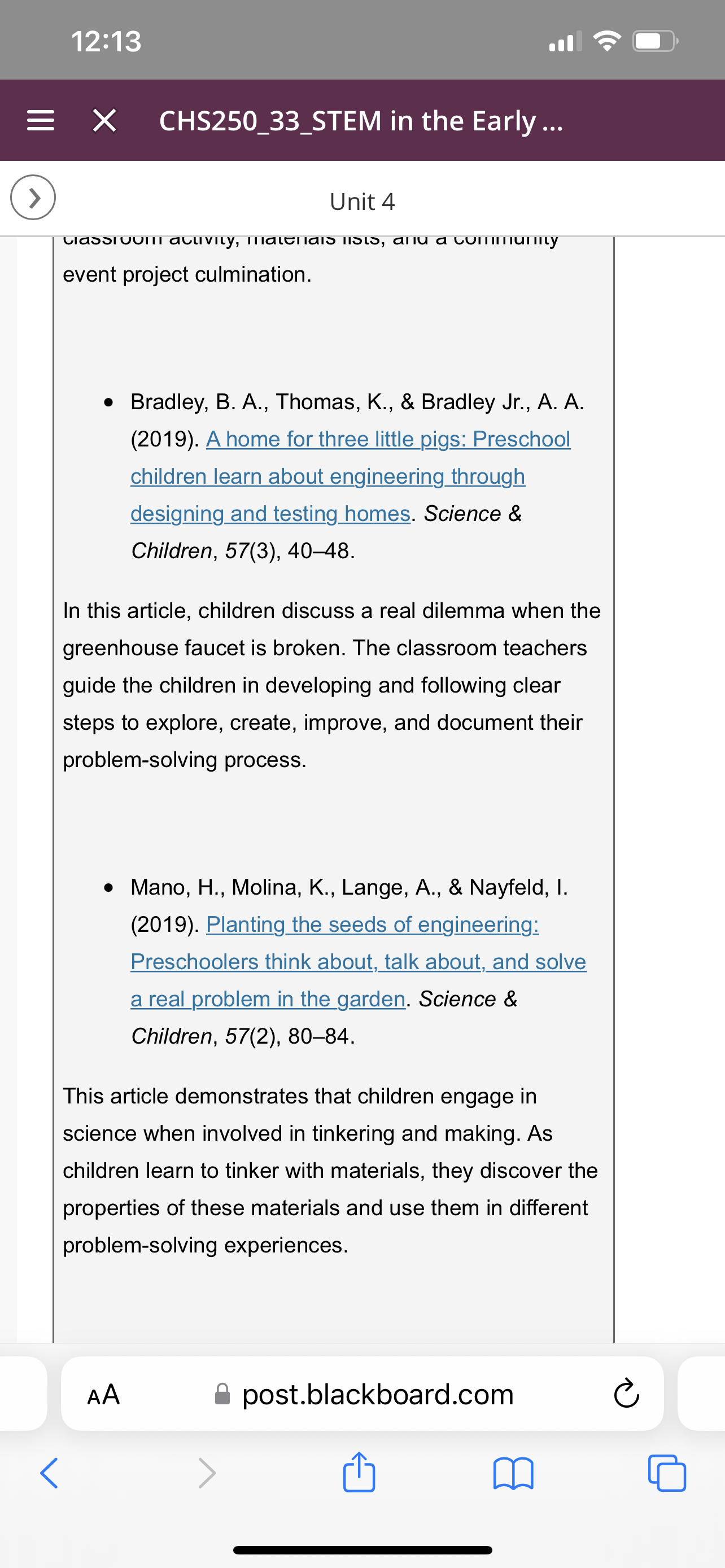Go back with Safari back arrow
The width and height of the screenshot is (725, 1568).
click(49, 1473)
